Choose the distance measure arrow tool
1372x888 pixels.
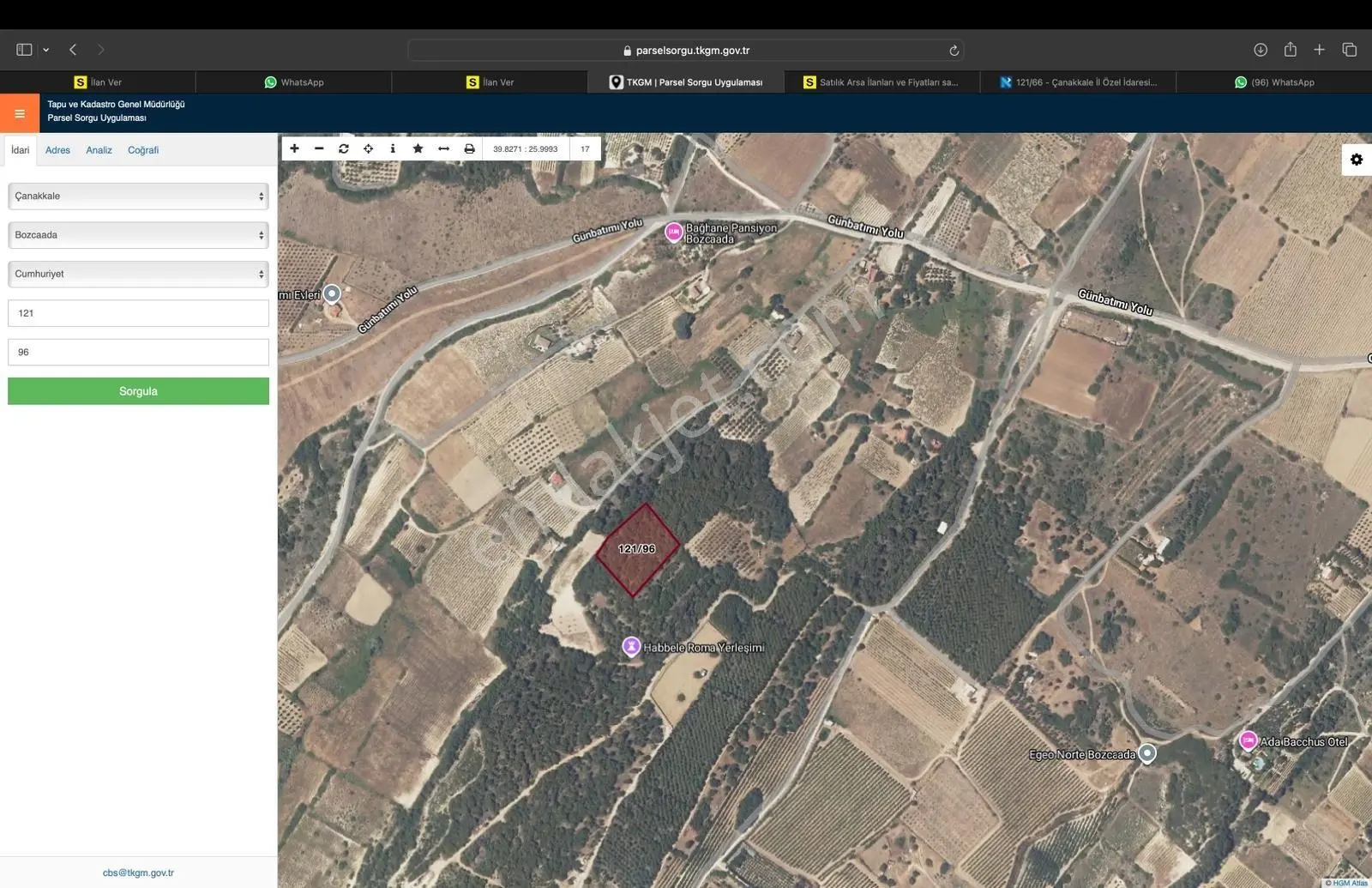pos(443,148)
